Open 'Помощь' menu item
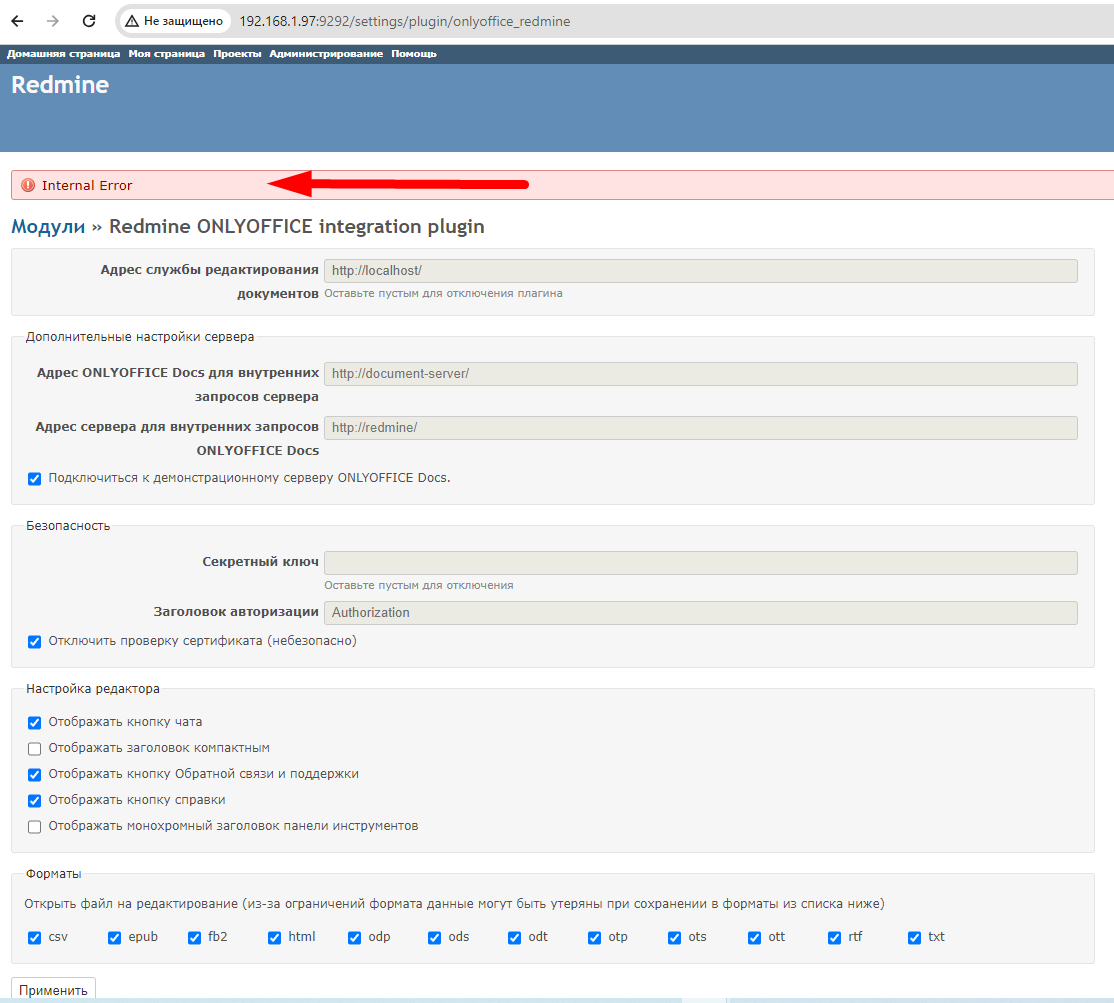The width and height of the screenshot is (1114, 1003). [413, 54]
